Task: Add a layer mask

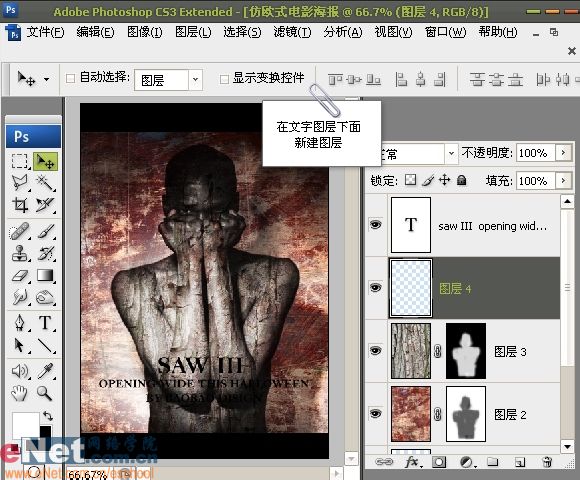Action: [439, 462]
